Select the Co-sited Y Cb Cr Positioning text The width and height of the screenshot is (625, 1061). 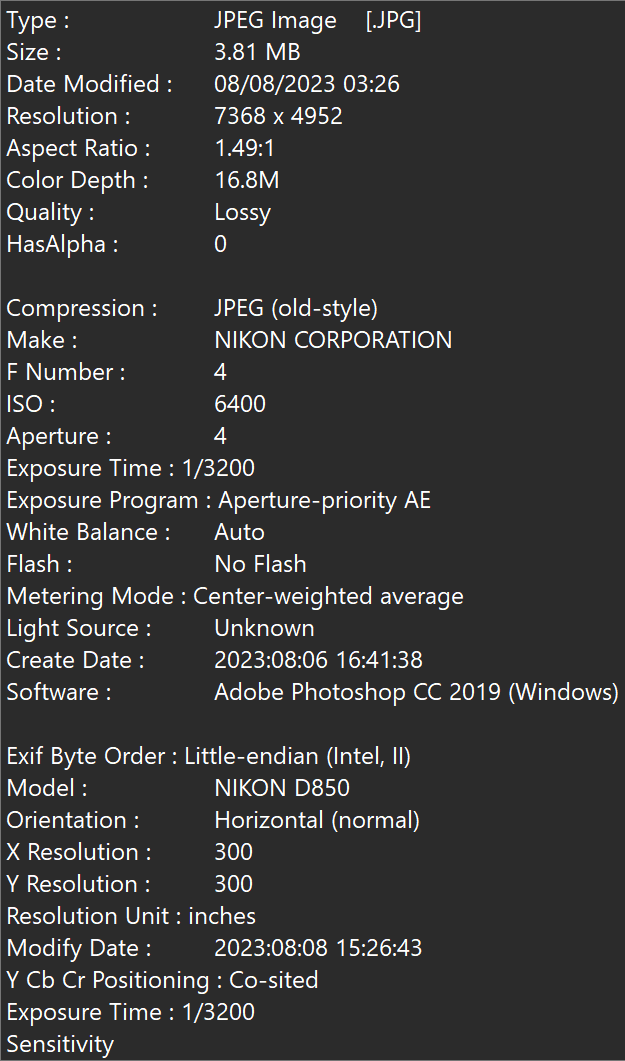point(274,980)
